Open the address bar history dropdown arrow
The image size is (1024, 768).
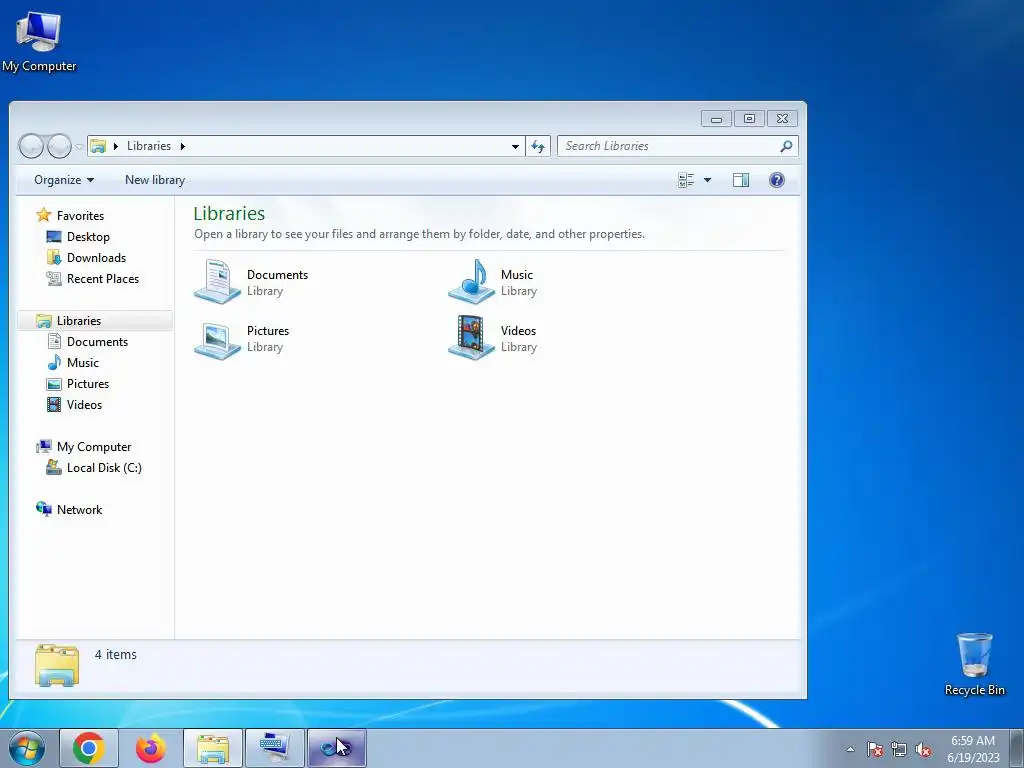pyautogui.click(x=515, y=146)
